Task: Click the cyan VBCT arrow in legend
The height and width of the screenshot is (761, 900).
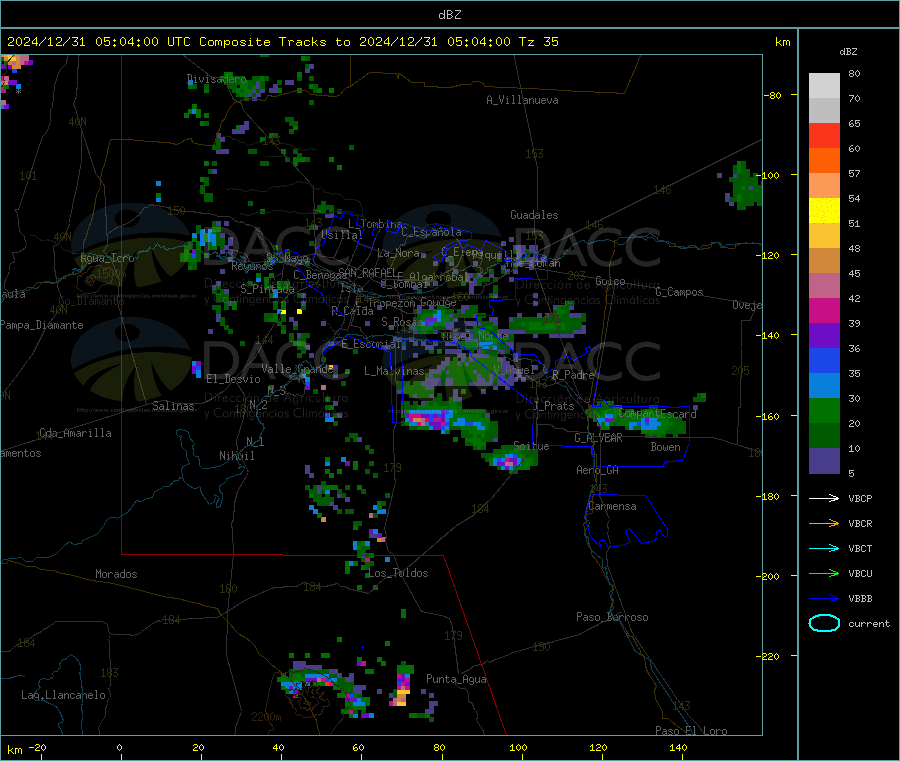Action: coord(824,548)
